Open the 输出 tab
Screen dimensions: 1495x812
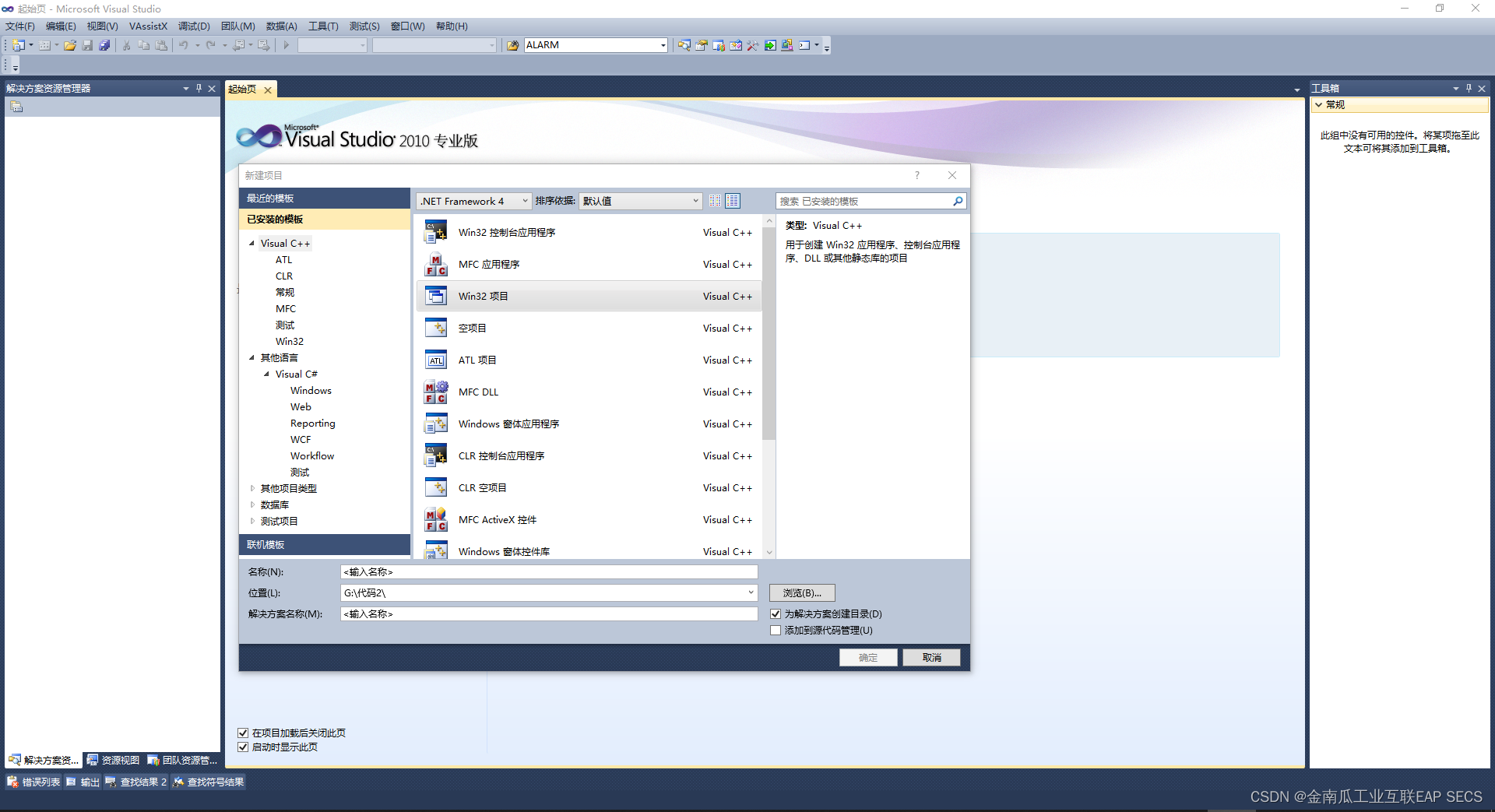click(x=83, y=782)
